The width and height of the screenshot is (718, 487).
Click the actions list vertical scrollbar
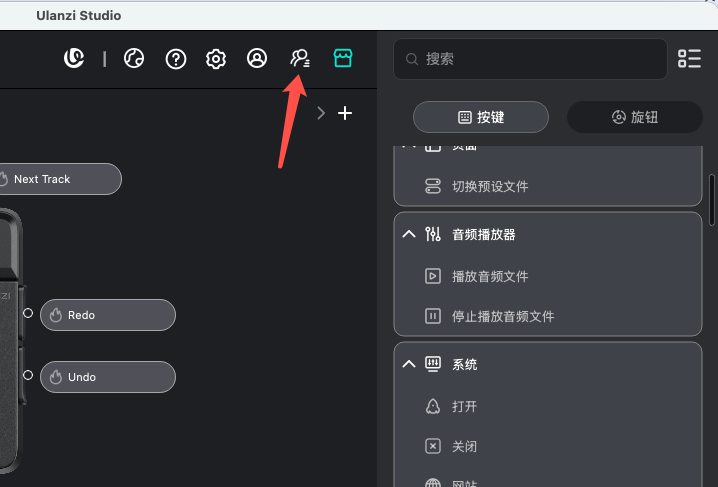pyautogui.click(x=712, y=200)
